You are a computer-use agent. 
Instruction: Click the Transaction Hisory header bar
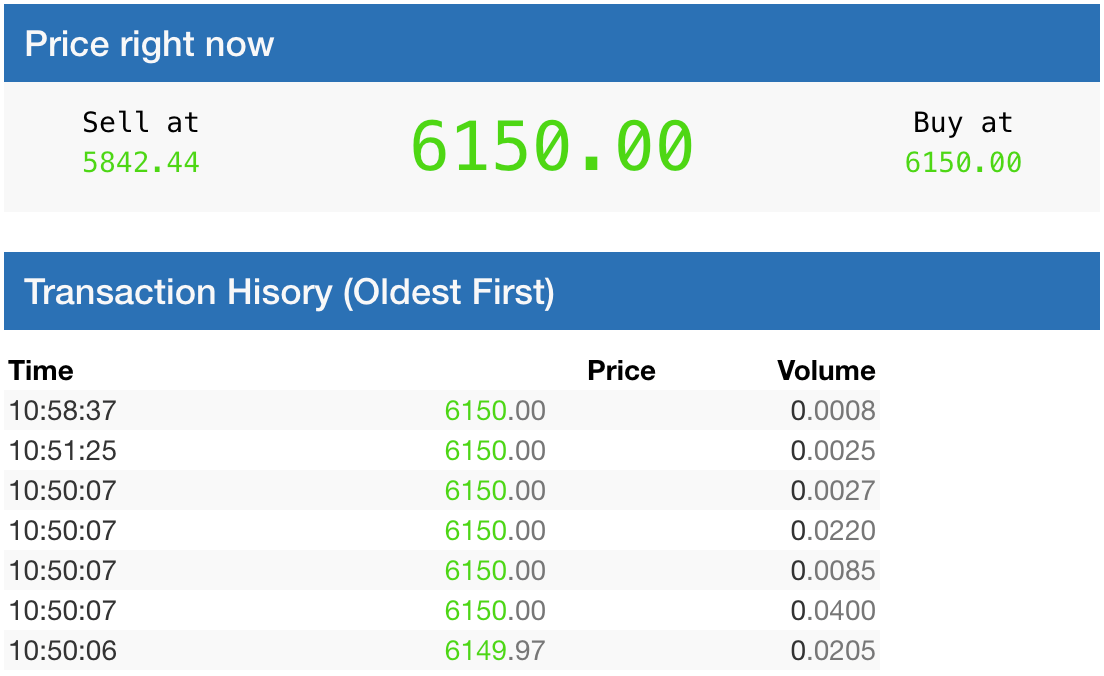[x=551, y=291]
